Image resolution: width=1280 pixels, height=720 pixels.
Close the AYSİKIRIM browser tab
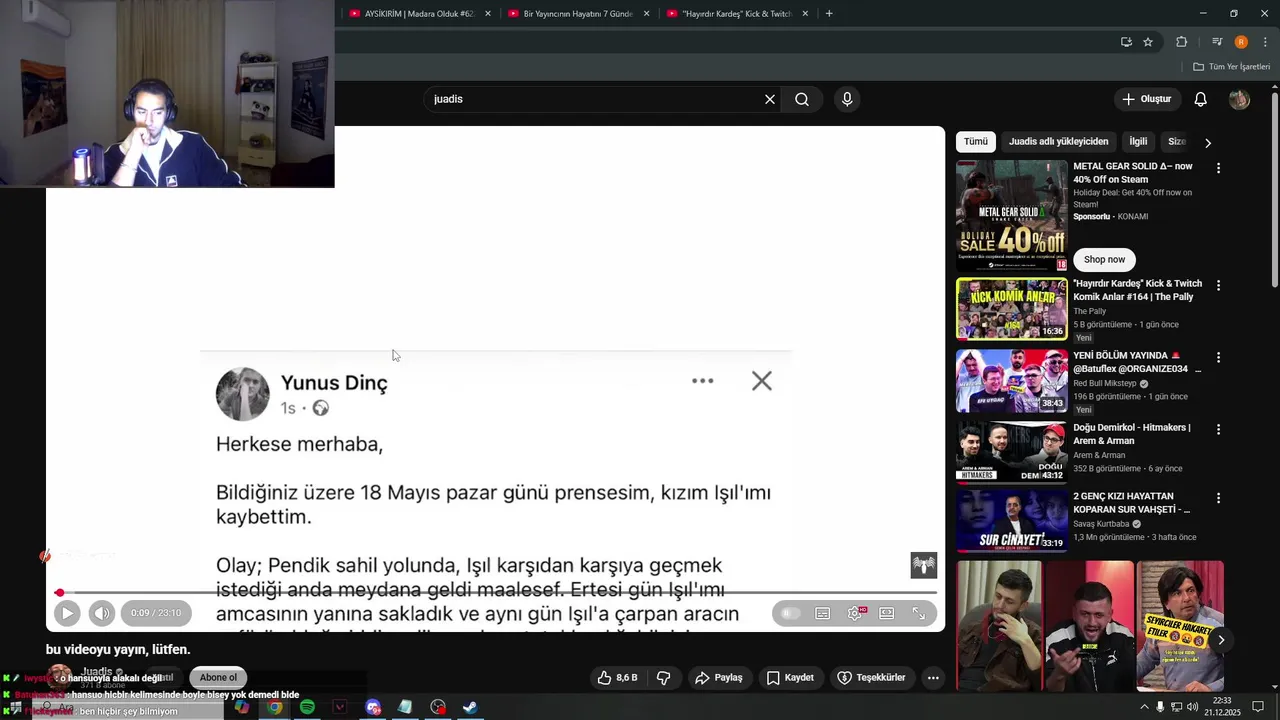click(x=488, y=14)
